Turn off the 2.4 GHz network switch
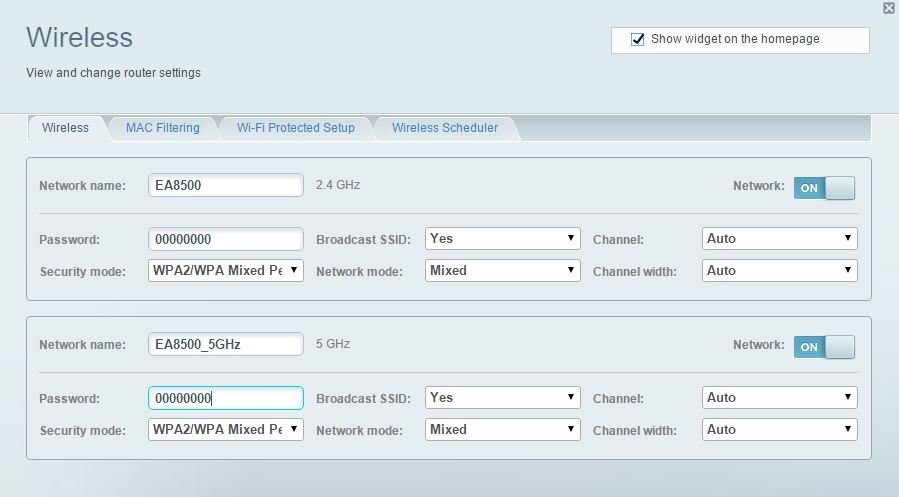The width and height of the screenshot is (899, 497). click(x=824, y=188)
